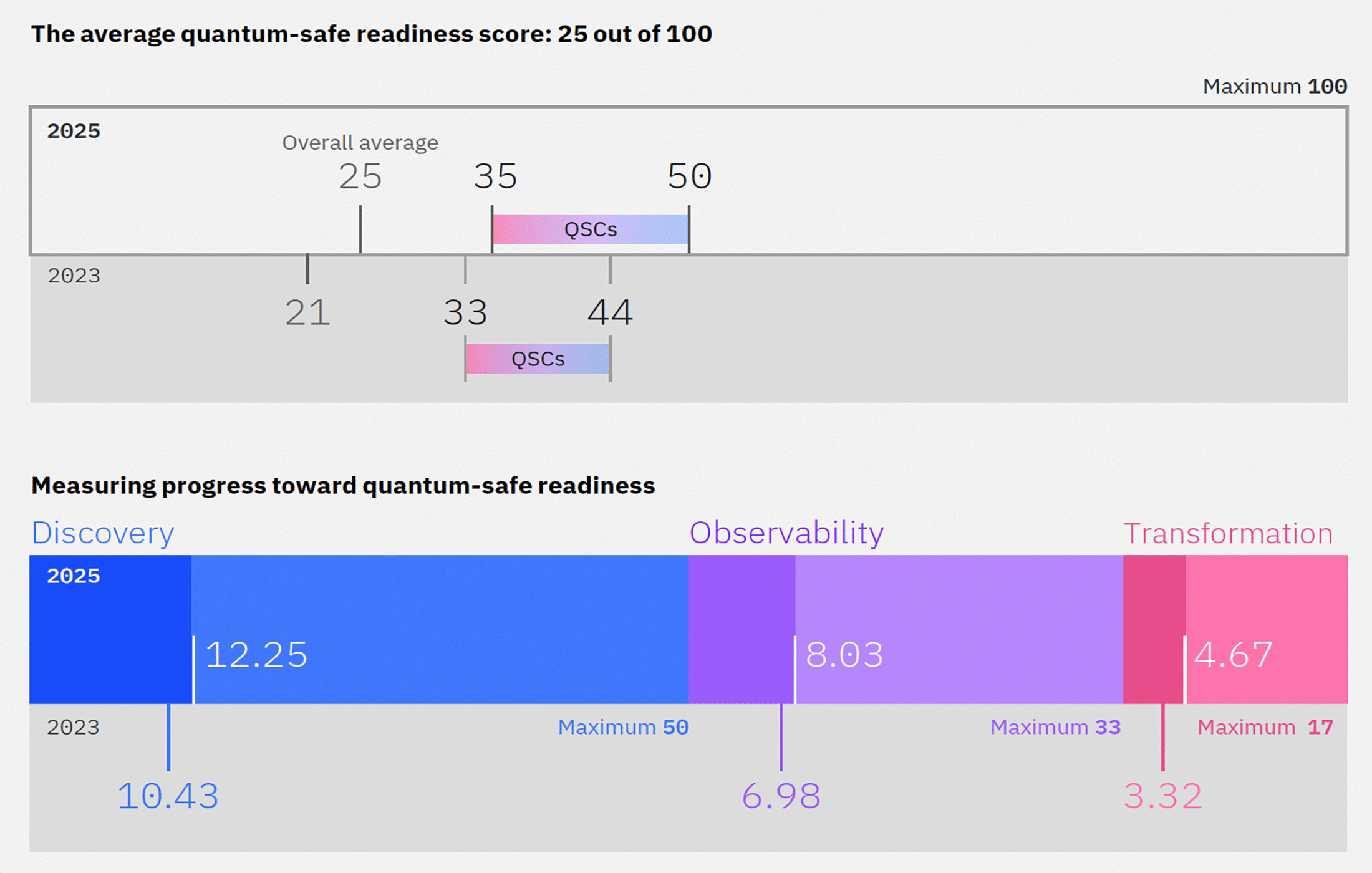Click the 2023 QSC lower value 33

coord(465,312)
